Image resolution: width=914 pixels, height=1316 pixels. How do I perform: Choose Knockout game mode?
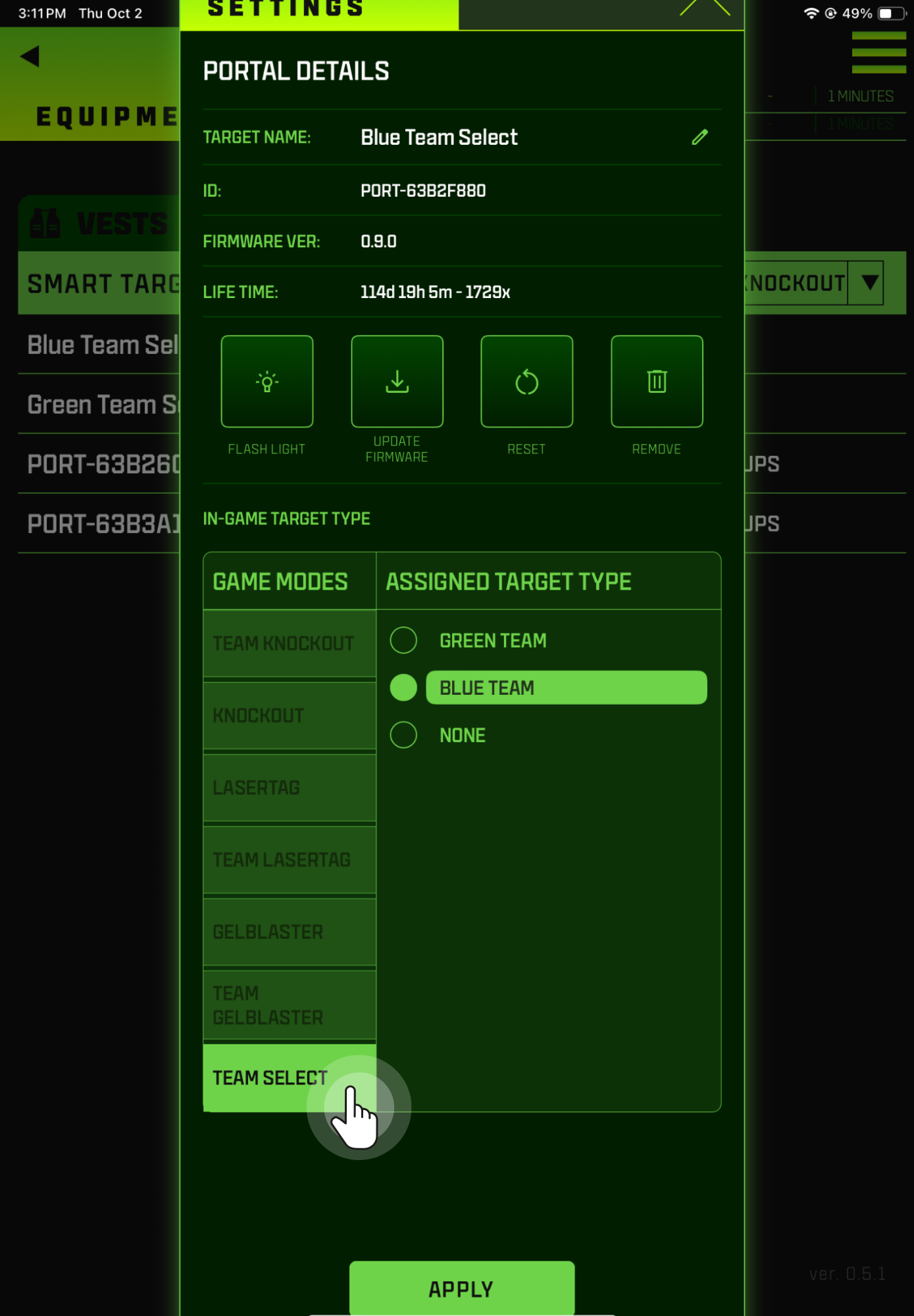click(290, 716)
